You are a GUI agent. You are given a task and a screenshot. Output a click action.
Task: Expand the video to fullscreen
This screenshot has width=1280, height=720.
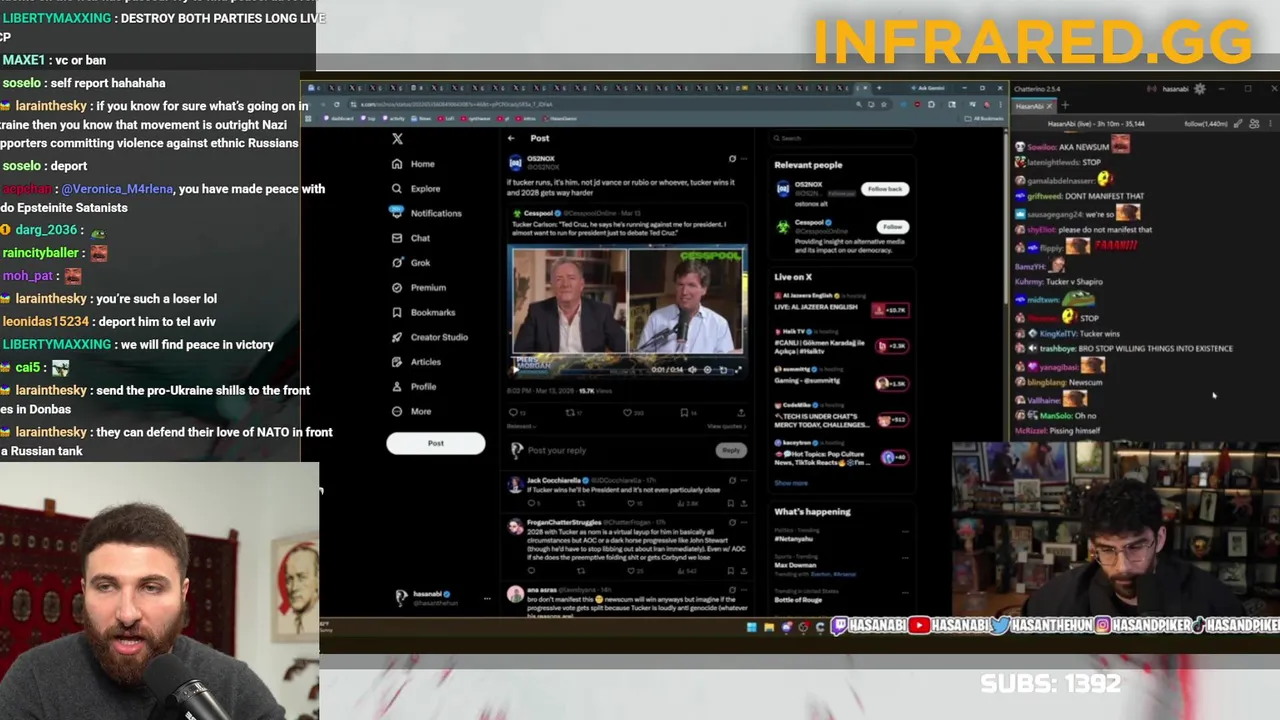click(x=738, y=369)
